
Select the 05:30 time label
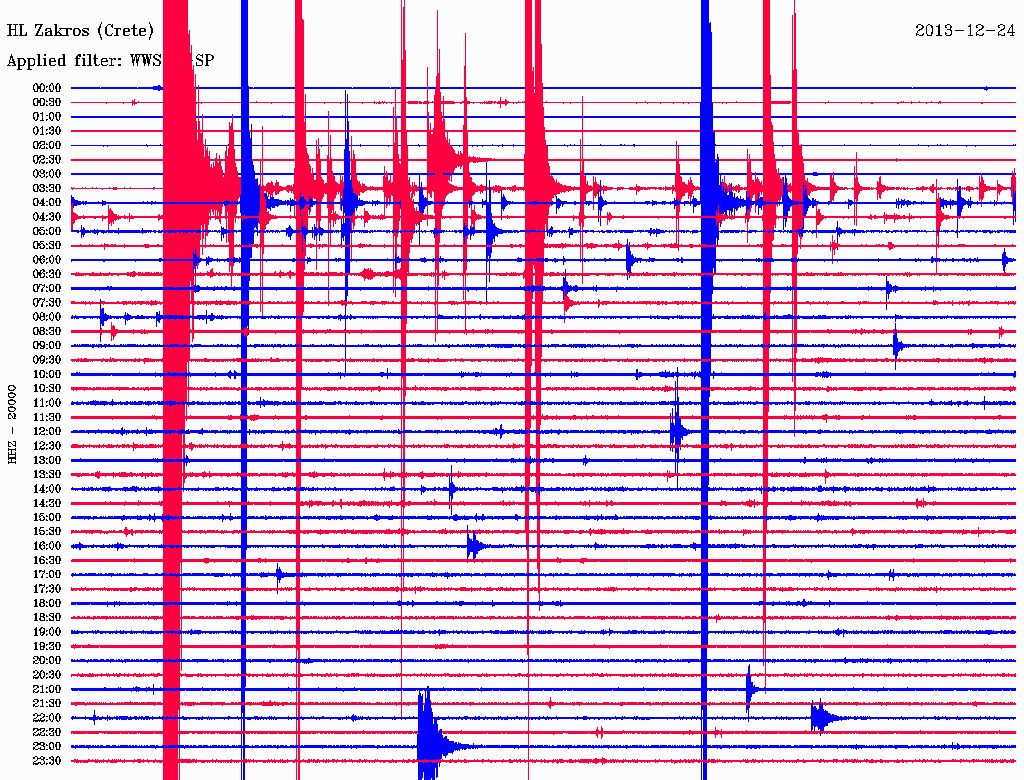[47, 246]
